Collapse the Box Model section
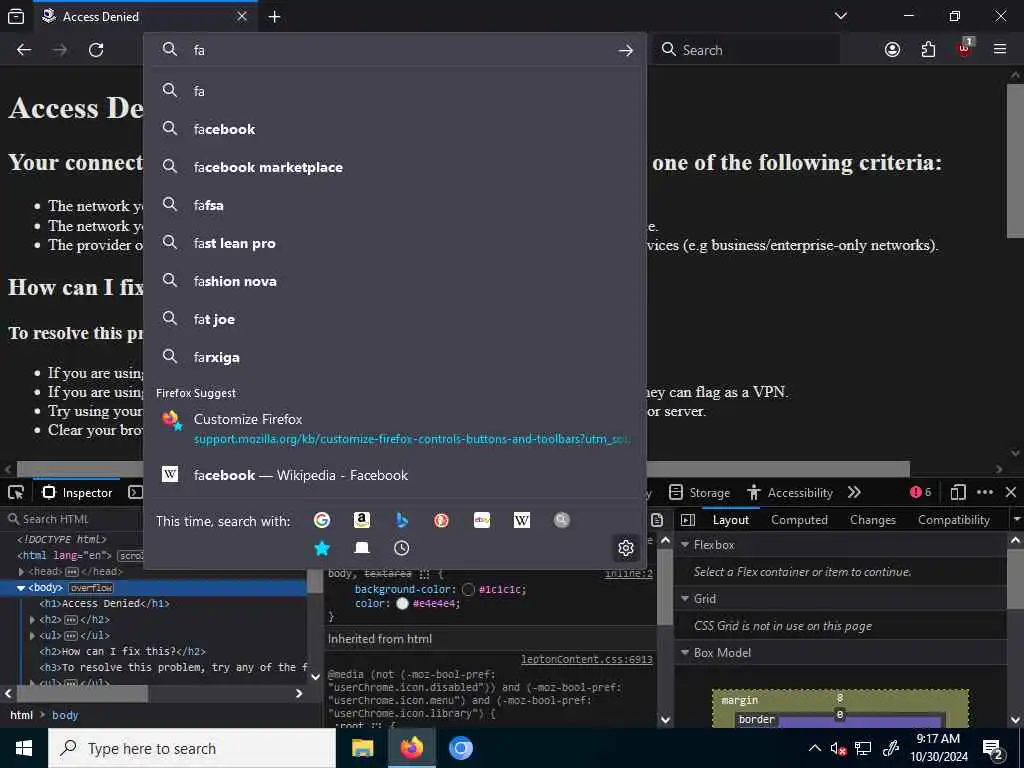This screenshot has height=768, width=1024. 685,653
